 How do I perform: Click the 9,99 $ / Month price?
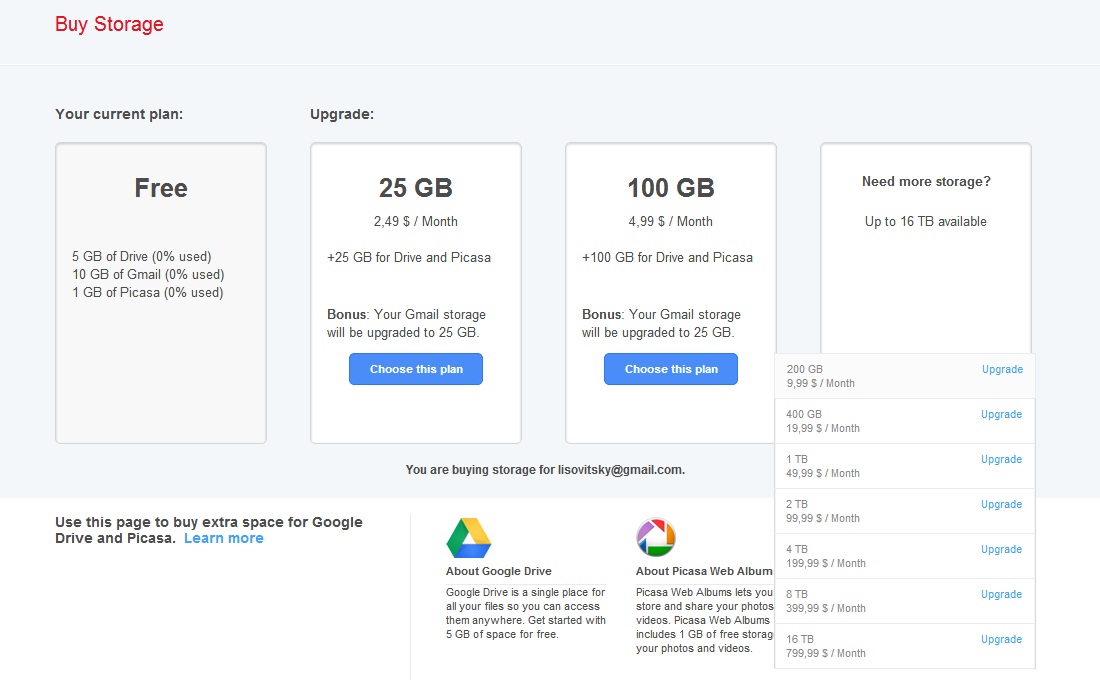point(821,383)
